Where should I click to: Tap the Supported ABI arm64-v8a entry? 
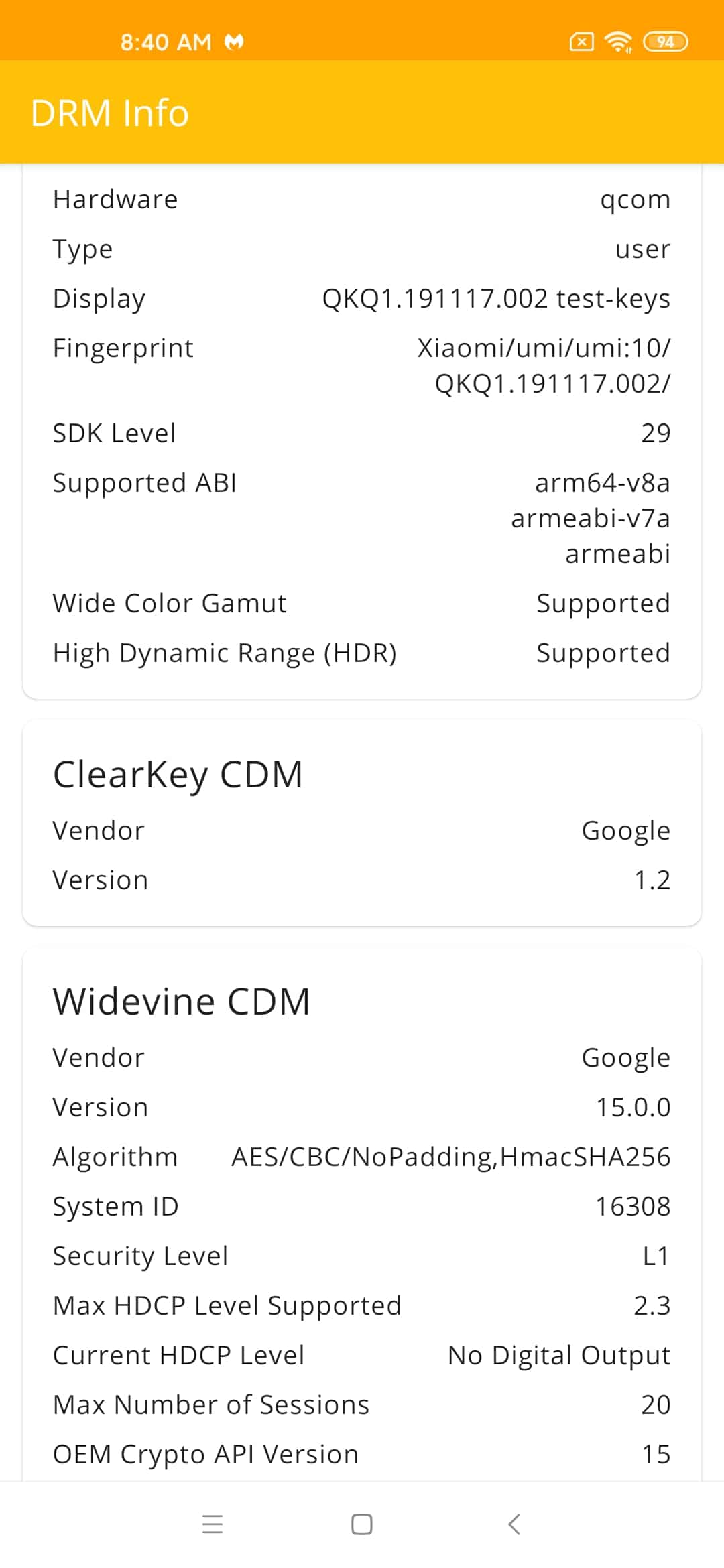(x=603, y=482)
